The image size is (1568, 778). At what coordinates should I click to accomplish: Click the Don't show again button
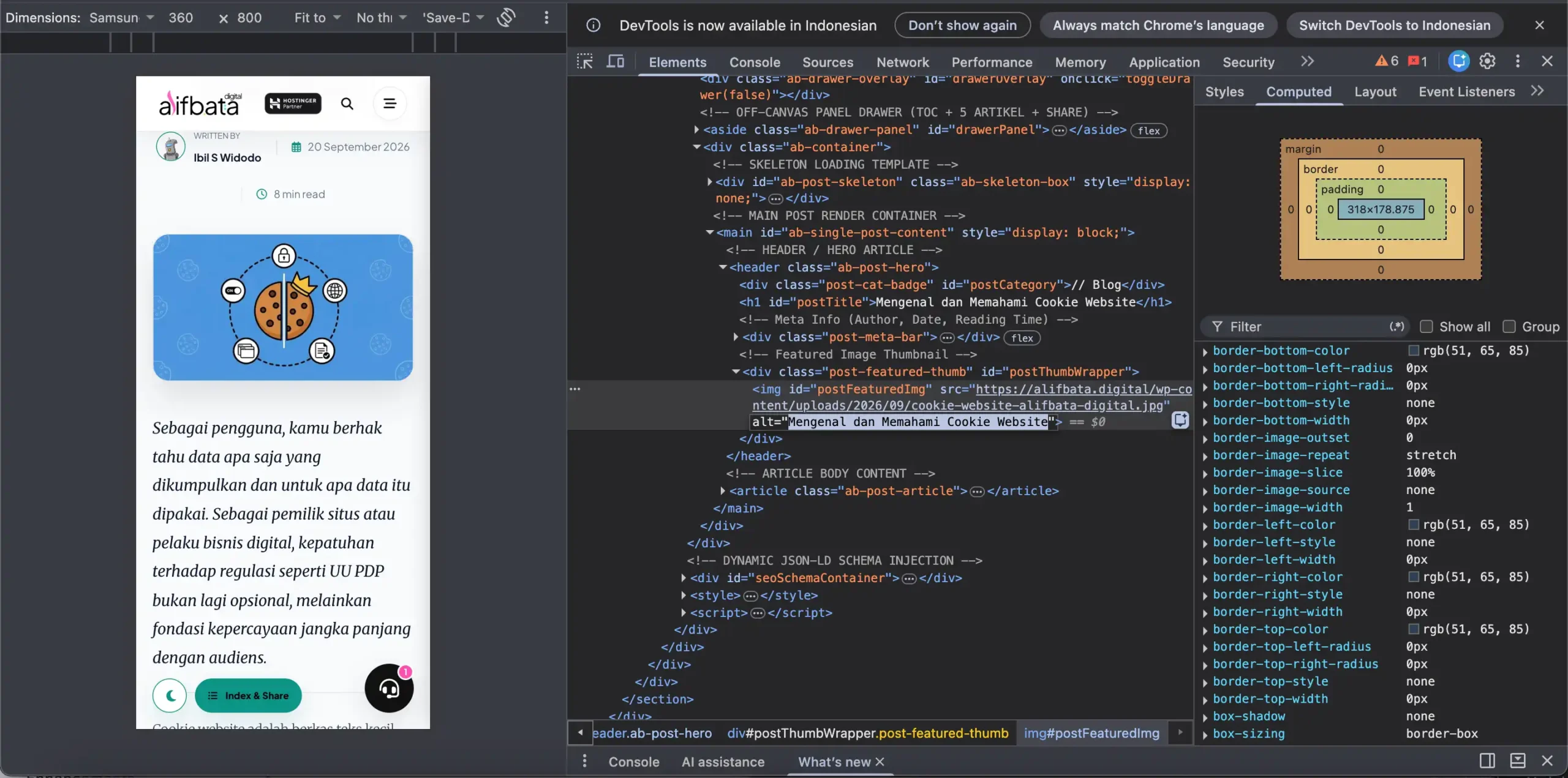pos(962,25)
